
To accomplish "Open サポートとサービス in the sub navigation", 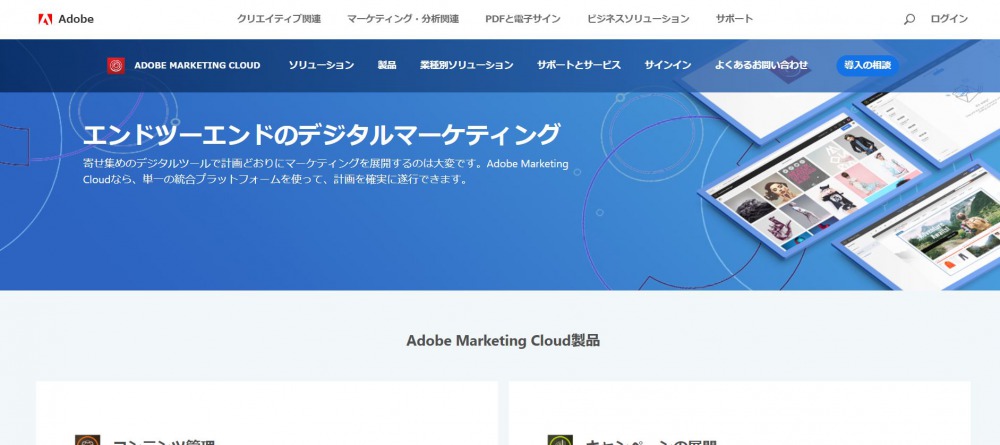I will point(578,66).
